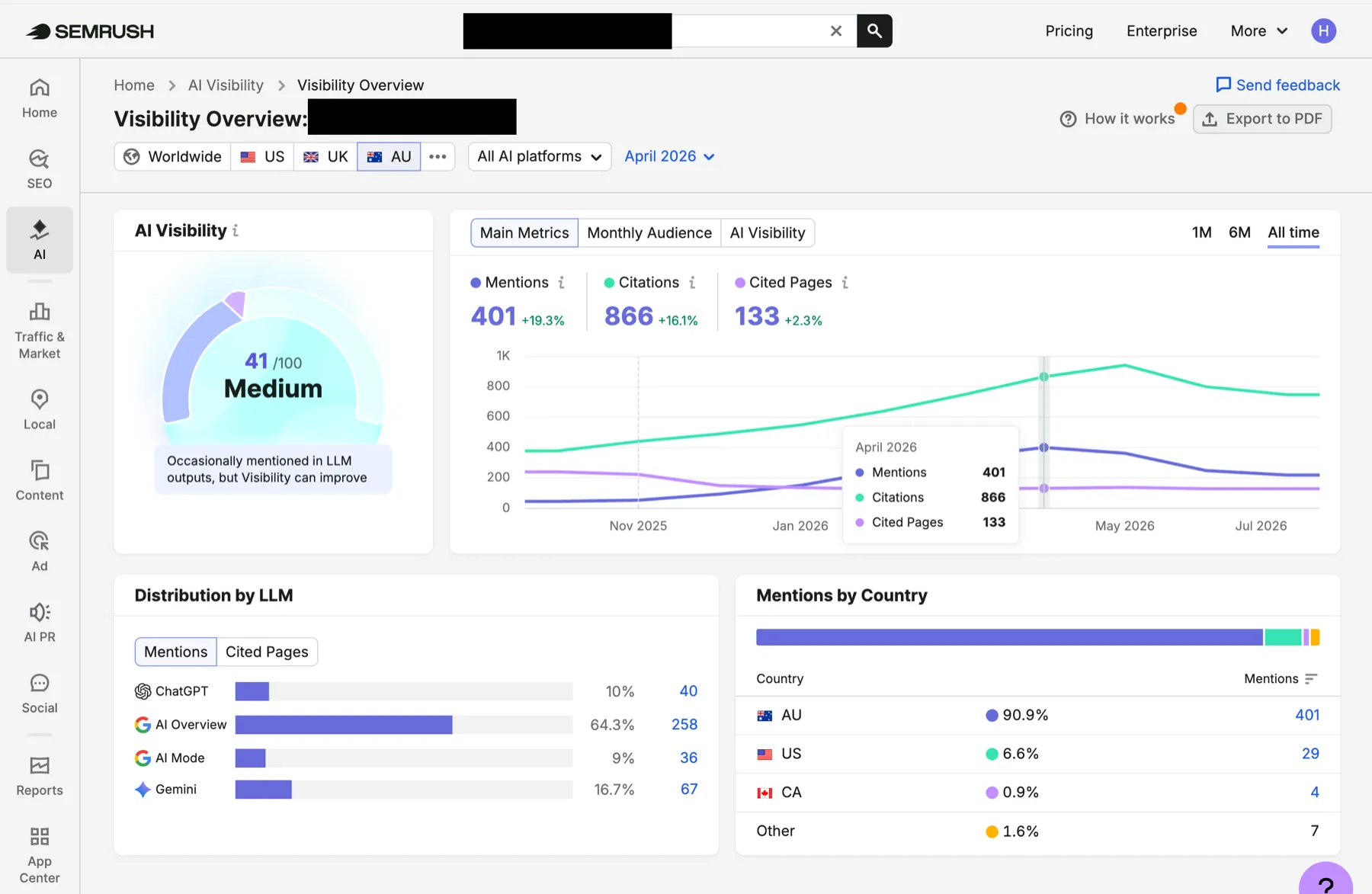Clear the search field with X
1372x894 pixels.
click(x=836, y=31)
